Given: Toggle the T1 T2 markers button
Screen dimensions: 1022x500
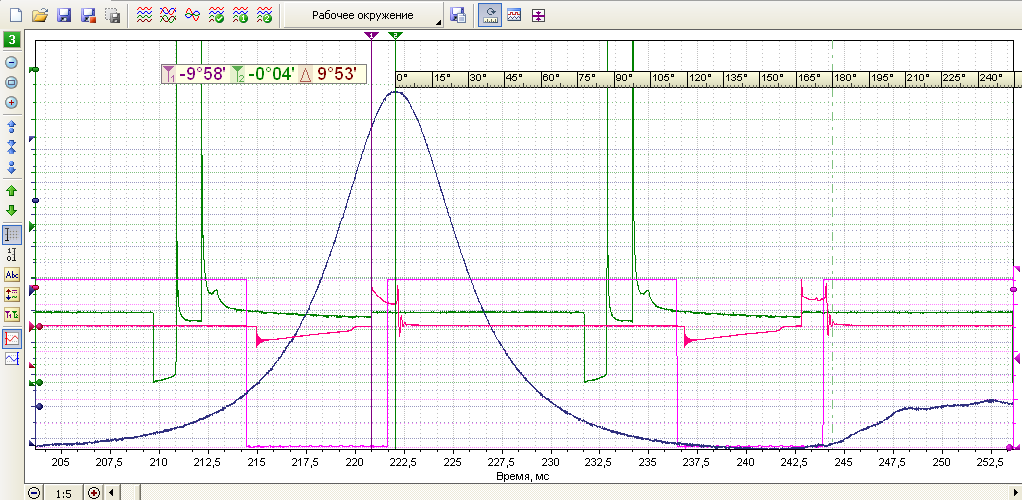Looking at the screenshot, I should click(x=12, y=316).
